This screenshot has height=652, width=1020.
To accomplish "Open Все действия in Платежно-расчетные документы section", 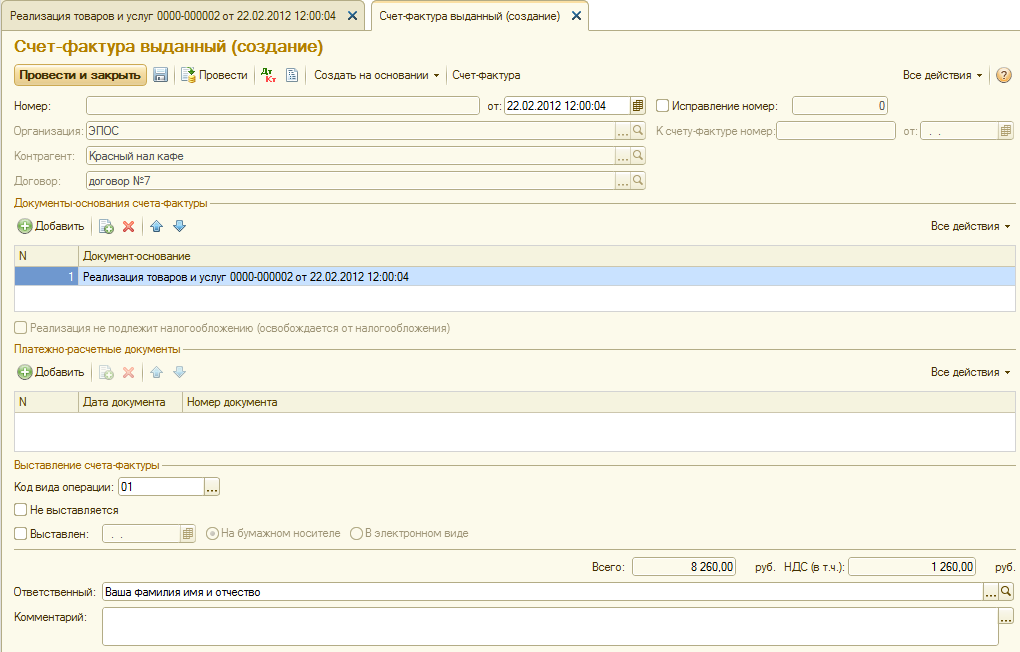I will 970,372.
